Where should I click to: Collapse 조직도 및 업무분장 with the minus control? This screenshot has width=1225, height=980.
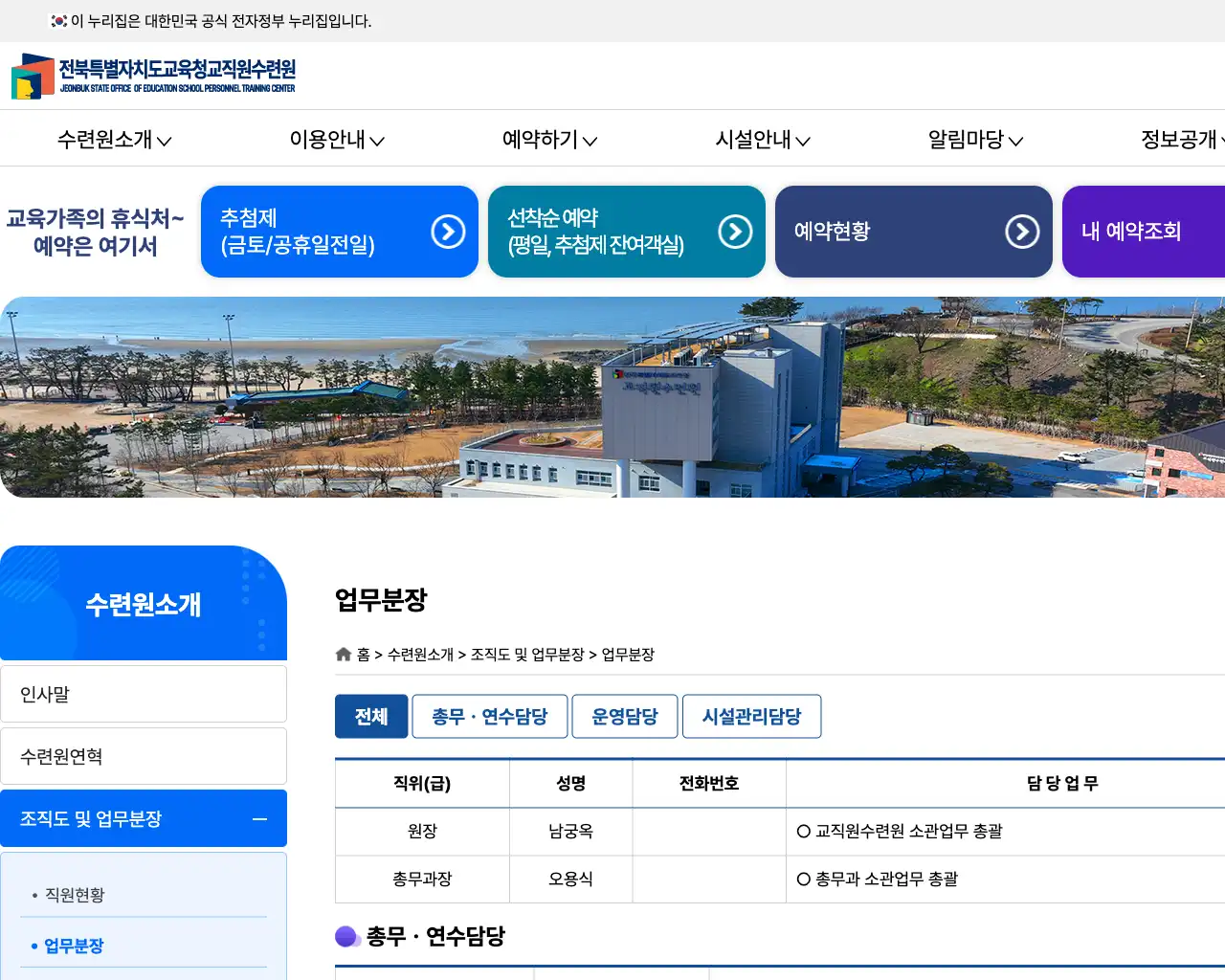coord(258,819)
